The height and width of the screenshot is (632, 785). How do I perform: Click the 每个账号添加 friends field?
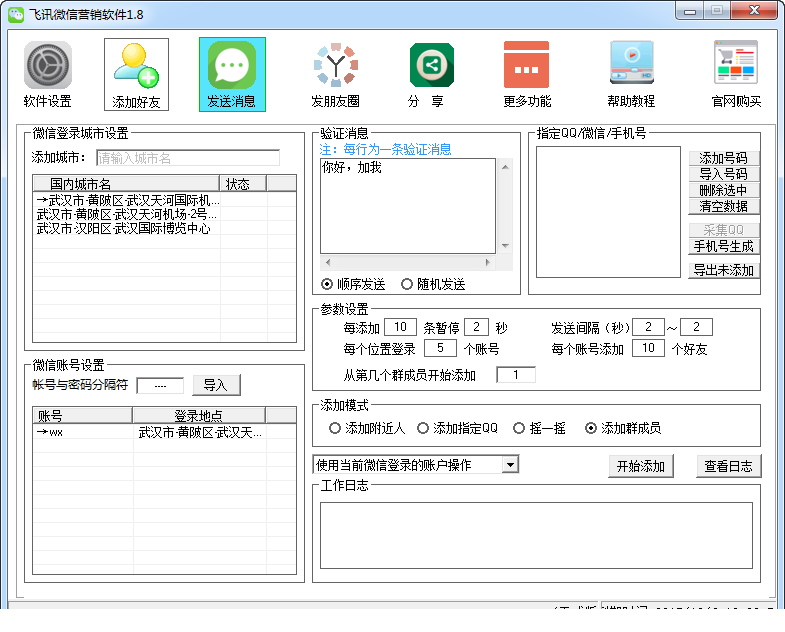click(x=648, y=348)
